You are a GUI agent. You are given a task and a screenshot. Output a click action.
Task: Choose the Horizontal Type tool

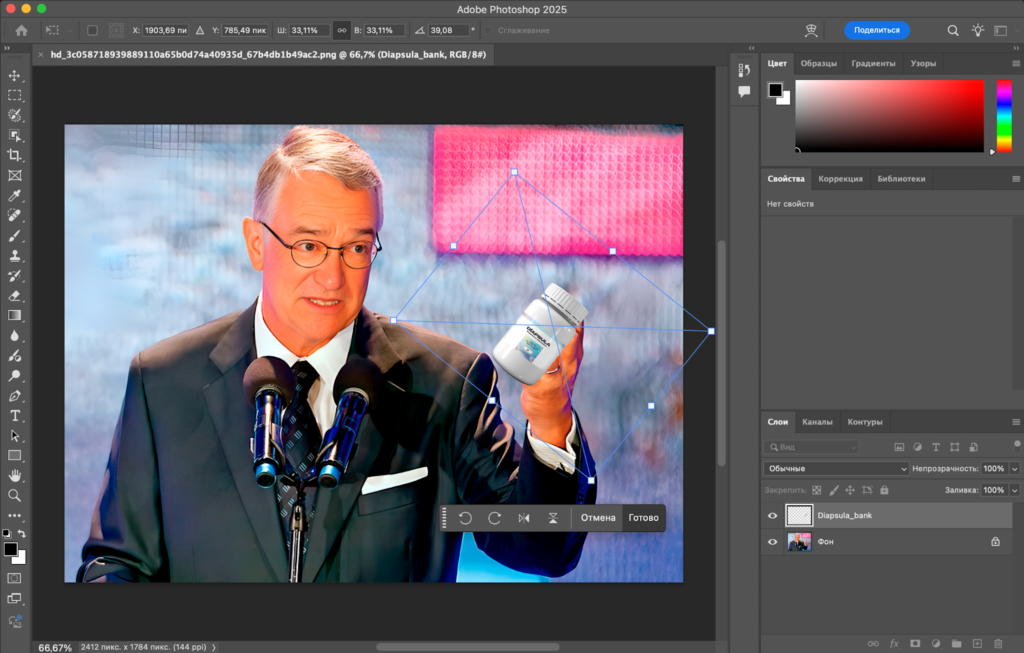pos(15,416)
